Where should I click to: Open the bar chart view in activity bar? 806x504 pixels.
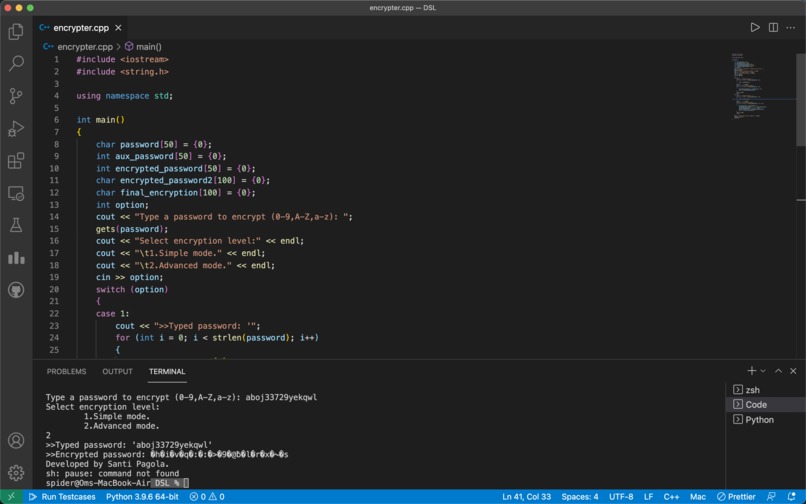[16, 258]
